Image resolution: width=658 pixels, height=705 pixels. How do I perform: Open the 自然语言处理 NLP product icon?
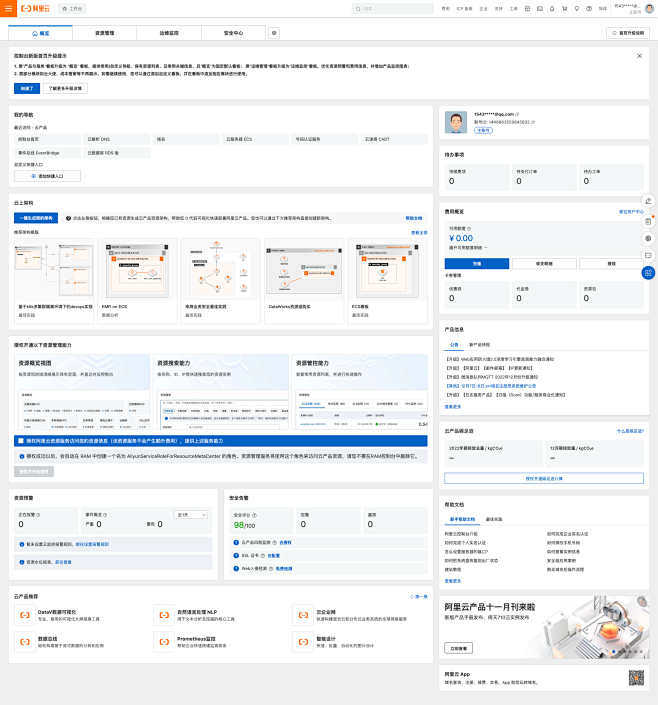pyautogui.click(x=164, y=615)
